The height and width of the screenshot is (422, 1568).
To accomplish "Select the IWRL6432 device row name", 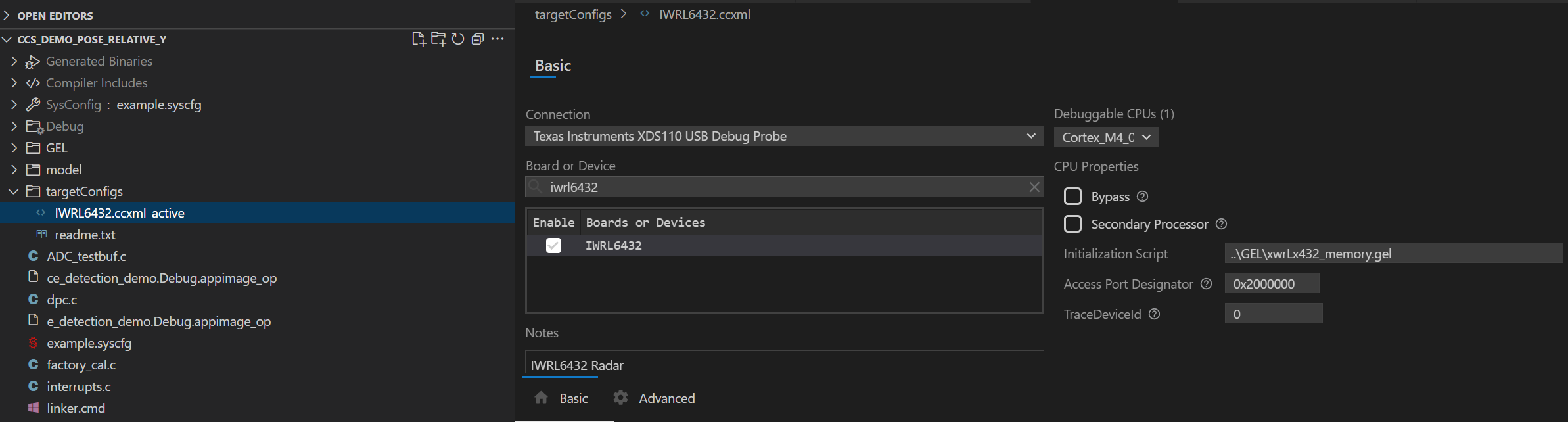I will [x=614, y=245].
